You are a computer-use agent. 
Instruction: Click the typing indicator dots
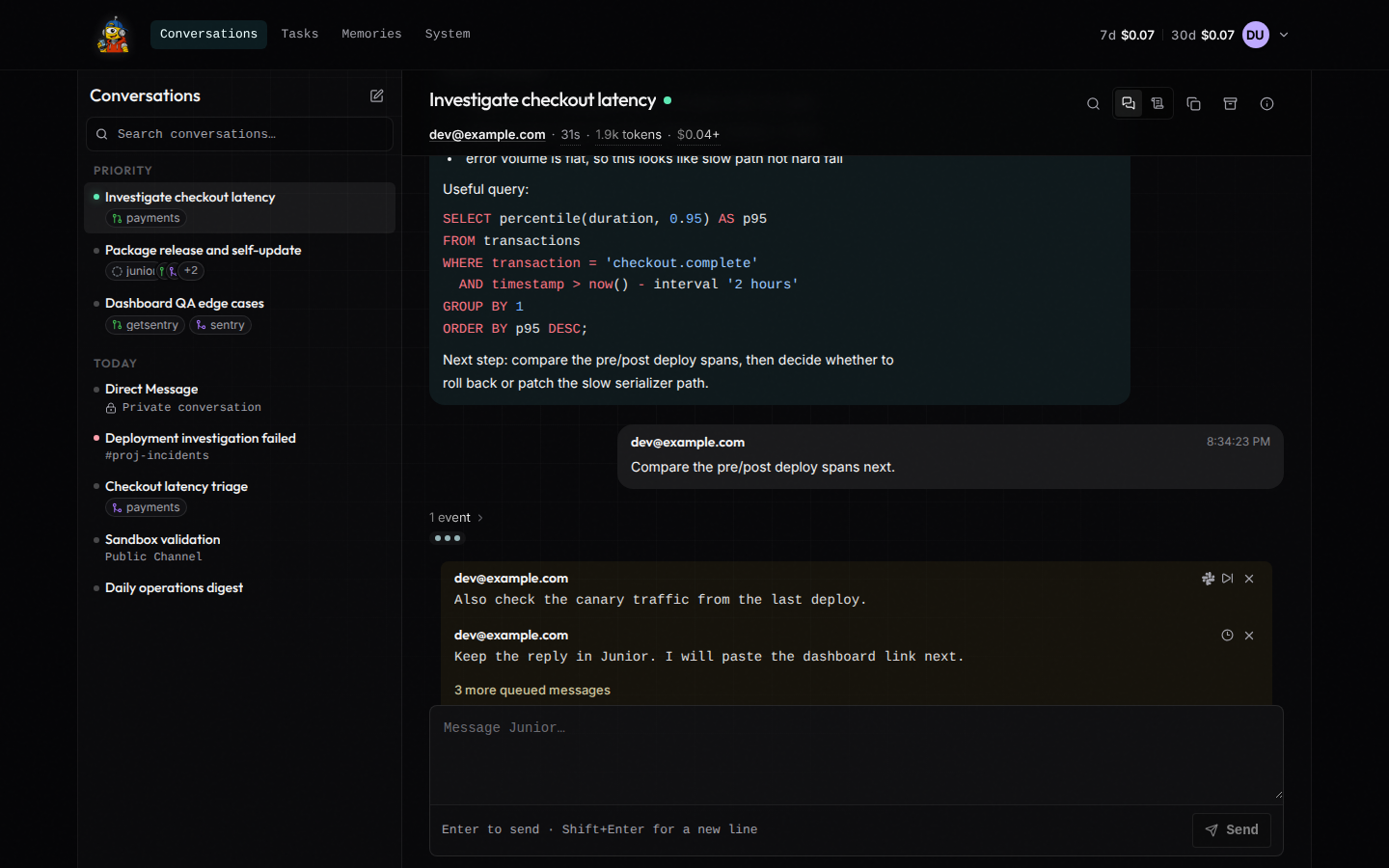click(x=448, y=538)
